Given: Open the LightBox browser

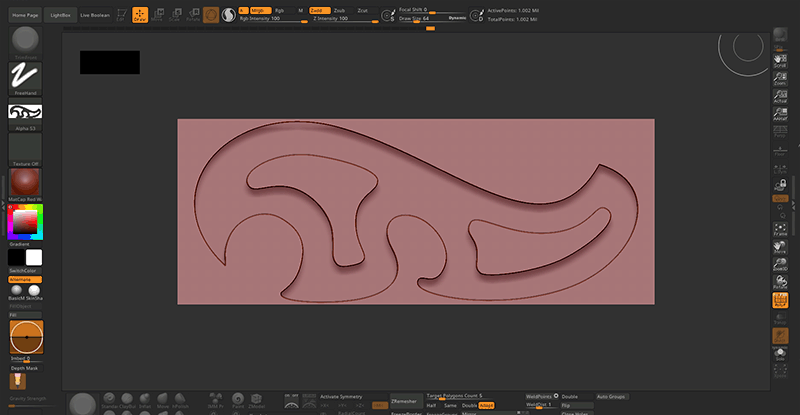Looking at the screenshot, I should click(x=60, y=15).
